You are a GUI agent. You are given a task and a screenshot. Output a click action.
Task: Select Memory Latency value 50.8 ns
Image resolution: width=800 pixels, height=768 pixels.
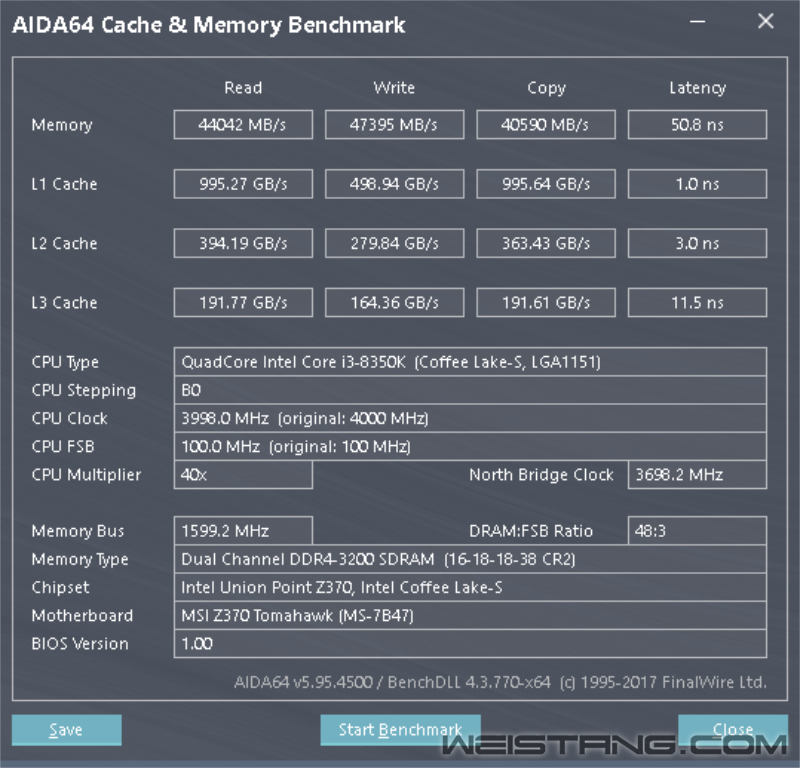tap(697, 125)
